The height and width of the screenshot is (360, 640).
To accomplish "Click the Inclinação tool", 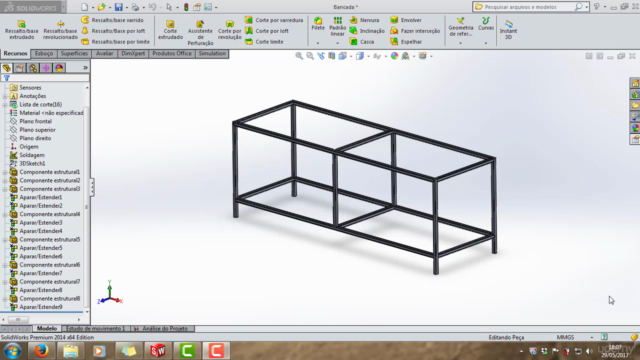I will click(367, 31).
